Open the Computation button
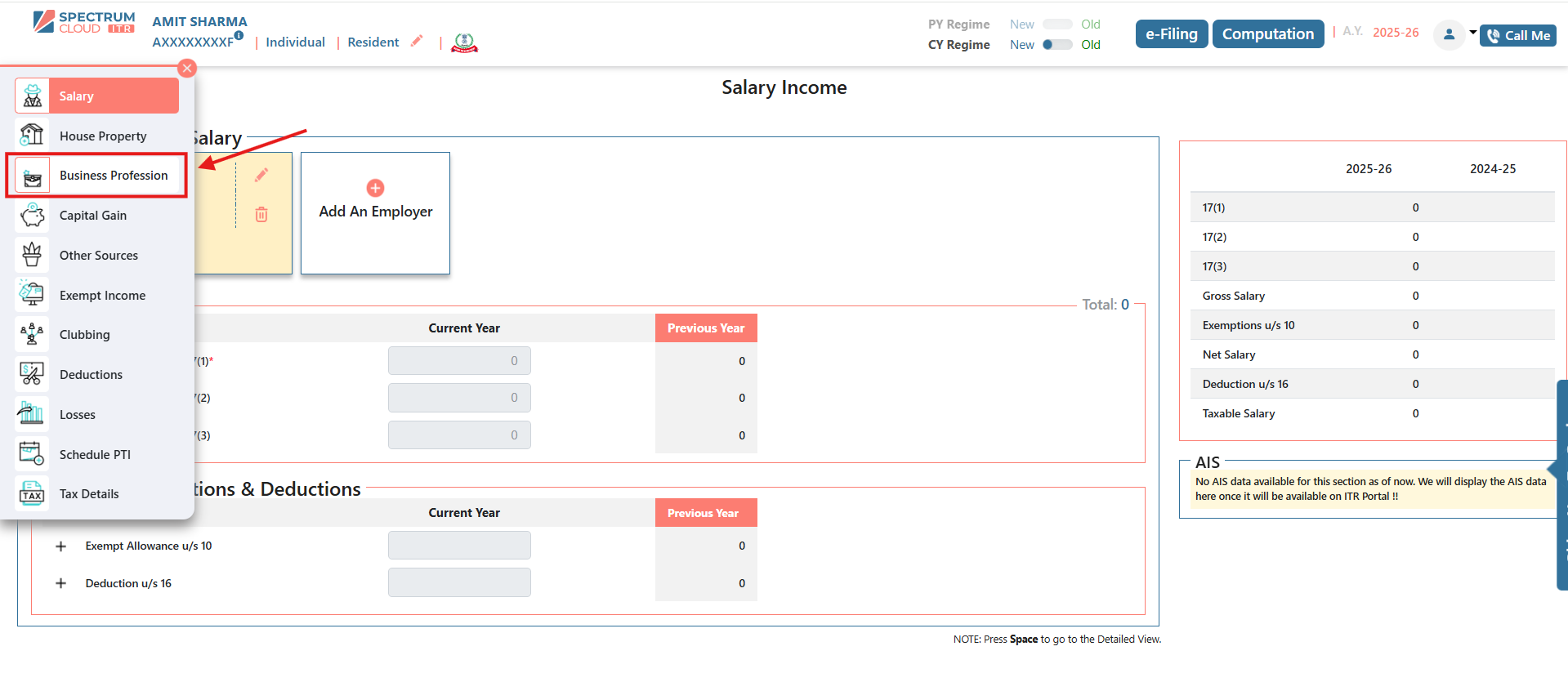Viewport: 1568px width, 691px height. [x=1267, y=34]
